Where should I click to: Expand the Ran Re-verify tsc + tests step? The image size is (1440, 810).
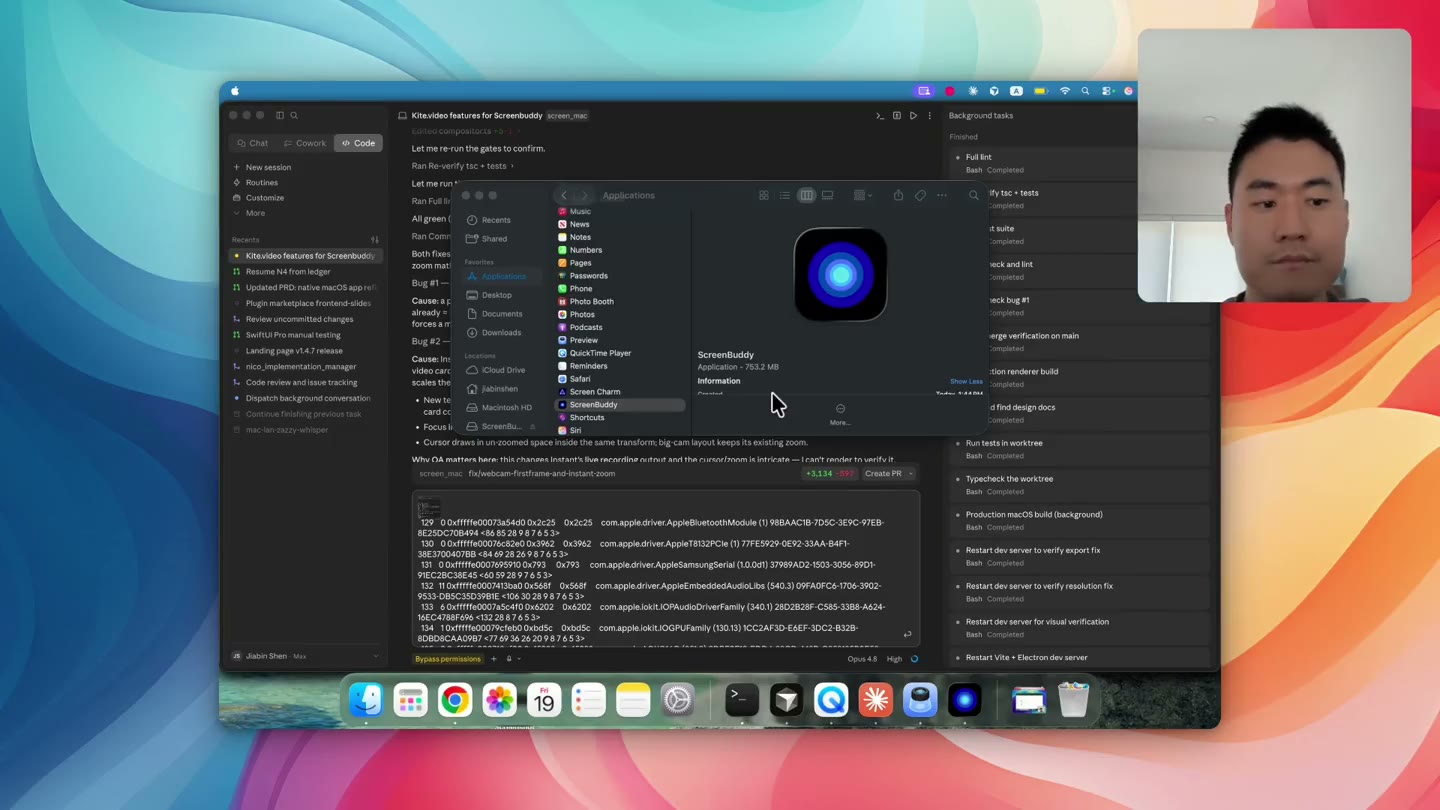pyautogui.click(x=463, y=166)
